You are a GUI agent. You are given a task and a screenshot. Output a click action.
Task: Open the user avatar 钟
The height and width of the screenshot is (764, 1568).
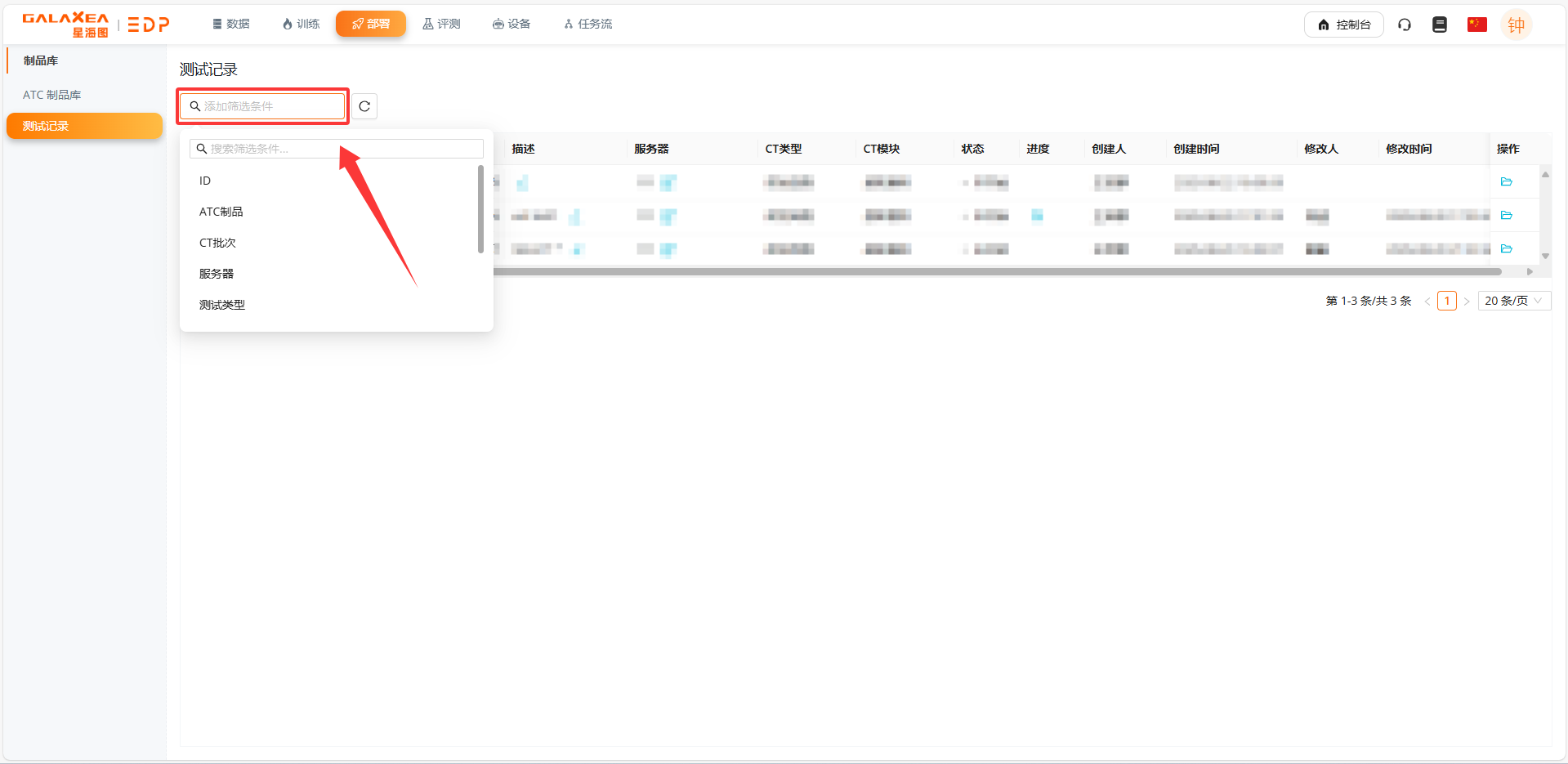coord(1516,25)
